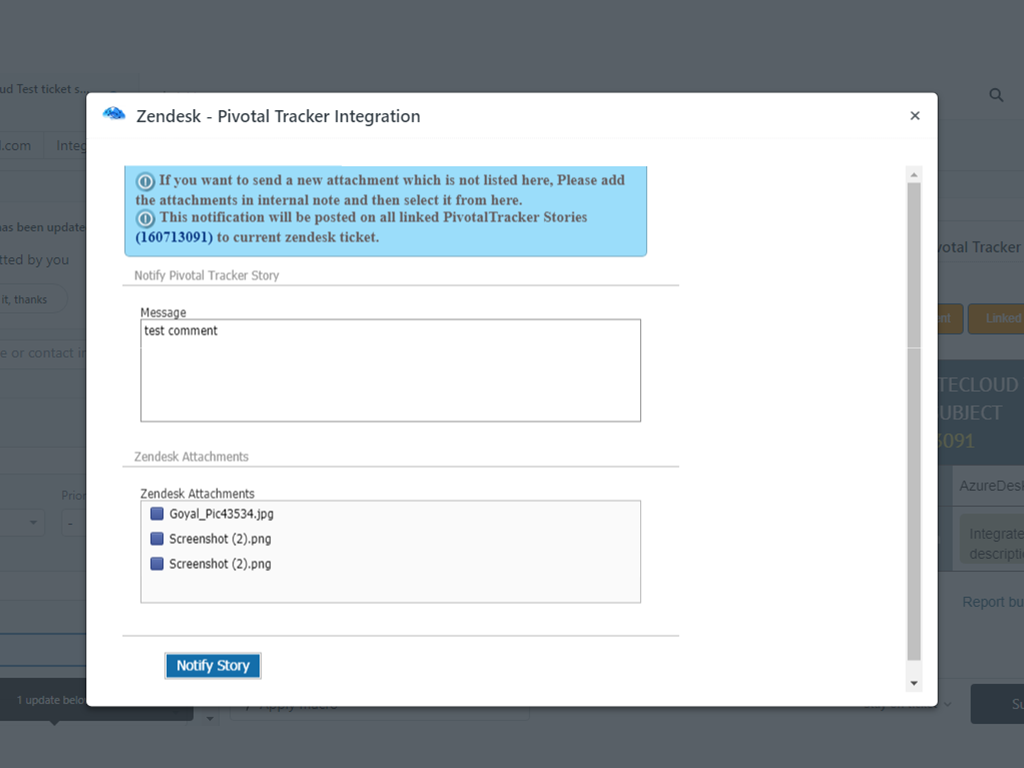Click the Report bug link on right

click(x=992, y=602)
